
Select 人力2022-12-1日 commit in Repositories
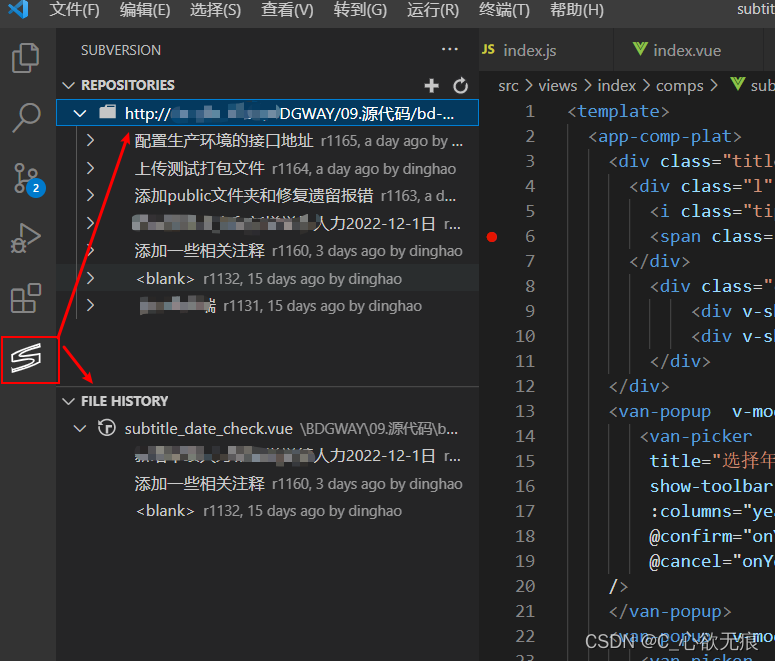coord(267,223)
